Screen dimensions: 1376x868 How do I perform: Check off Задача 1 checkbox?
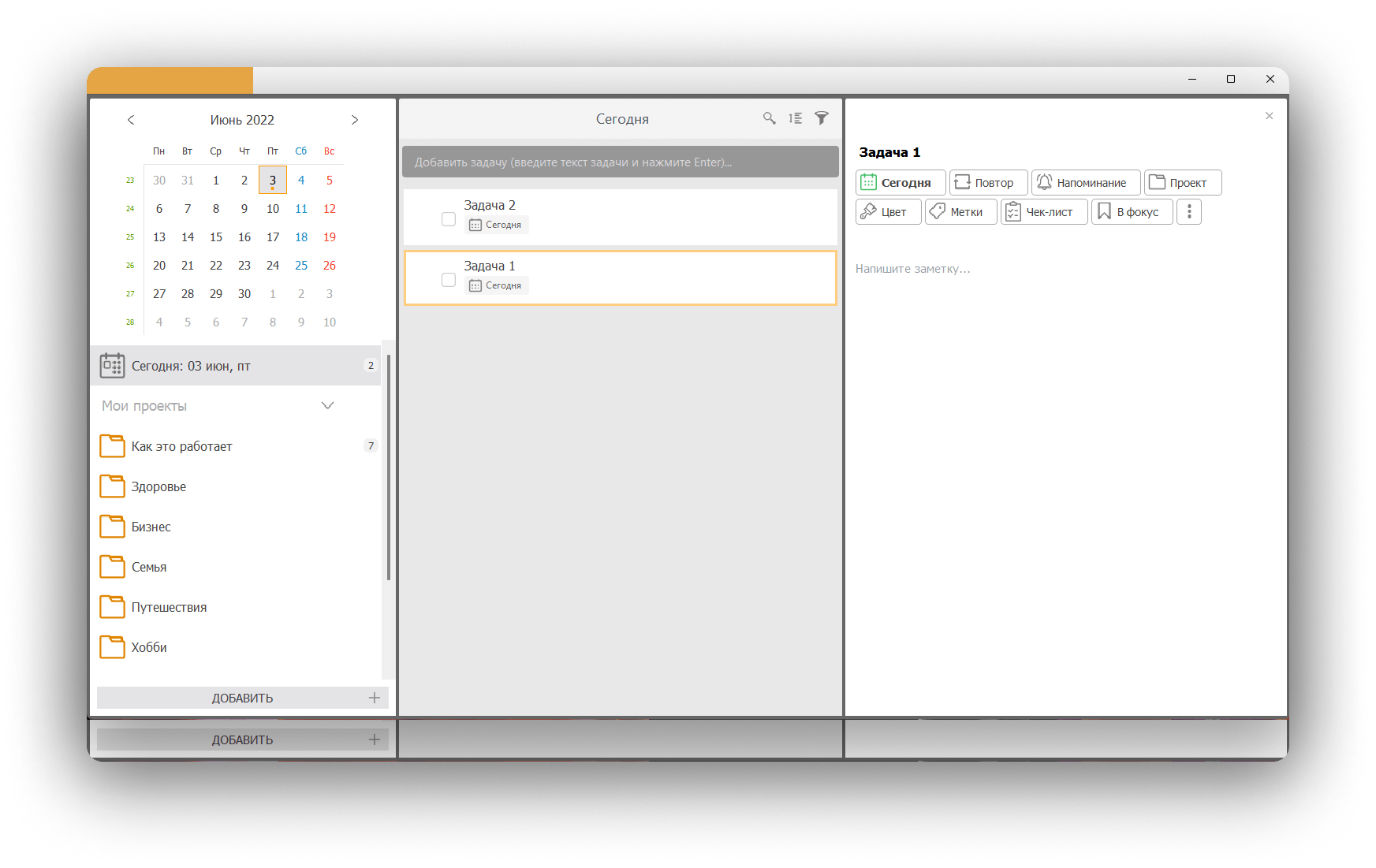[x=449, y=280]
